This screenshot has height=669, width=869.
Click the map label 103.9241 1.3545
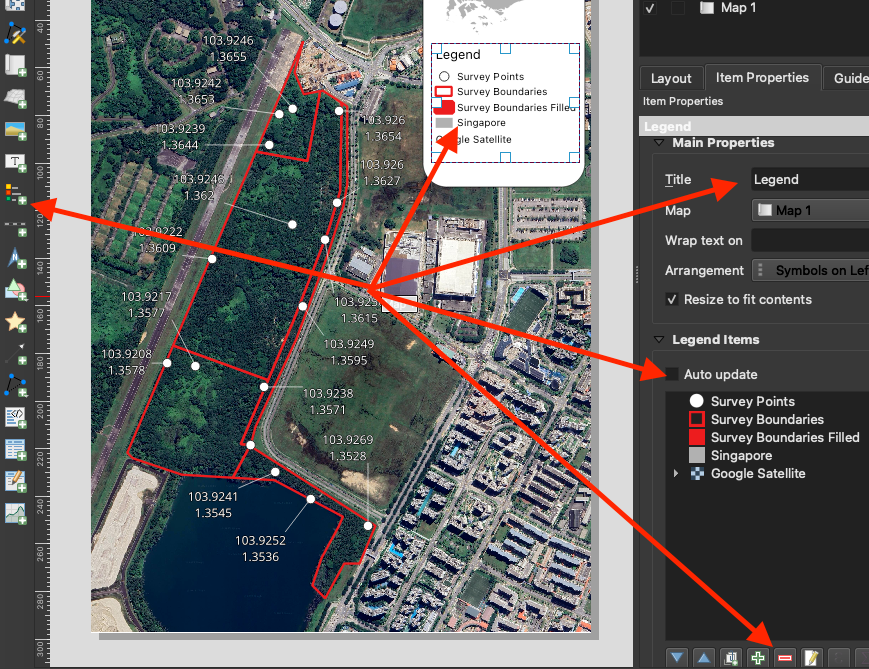click(213, 504)
